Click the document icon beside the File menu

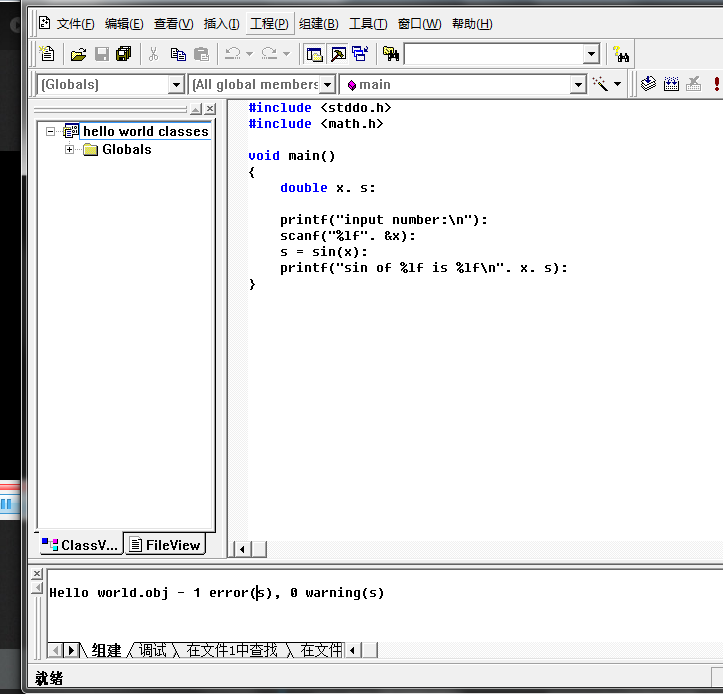(x=44, y=23)
